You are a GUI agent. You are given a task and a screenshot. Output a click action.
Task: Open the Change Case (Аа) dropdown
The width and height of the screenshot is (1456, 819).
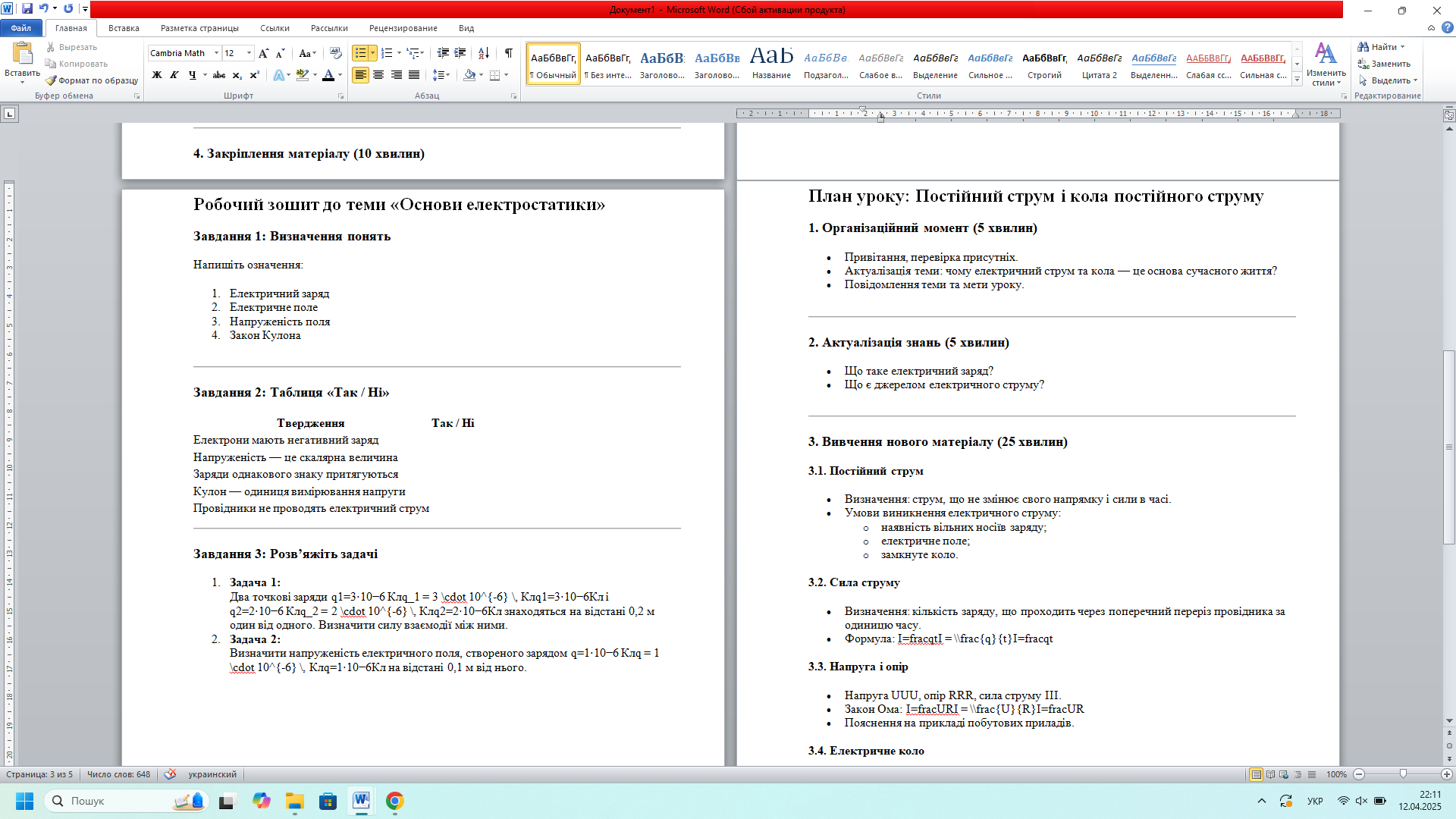(x=307, y=53)
